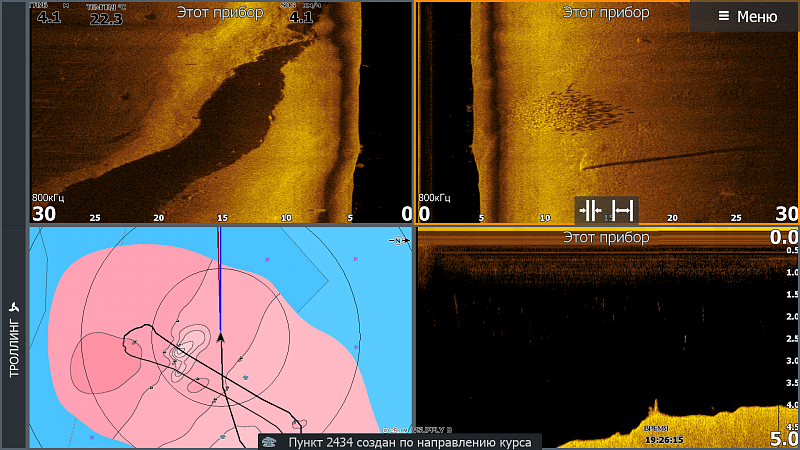Open right SideScan source Этот прибор
800x450 pixels.
tap(606, 12)
